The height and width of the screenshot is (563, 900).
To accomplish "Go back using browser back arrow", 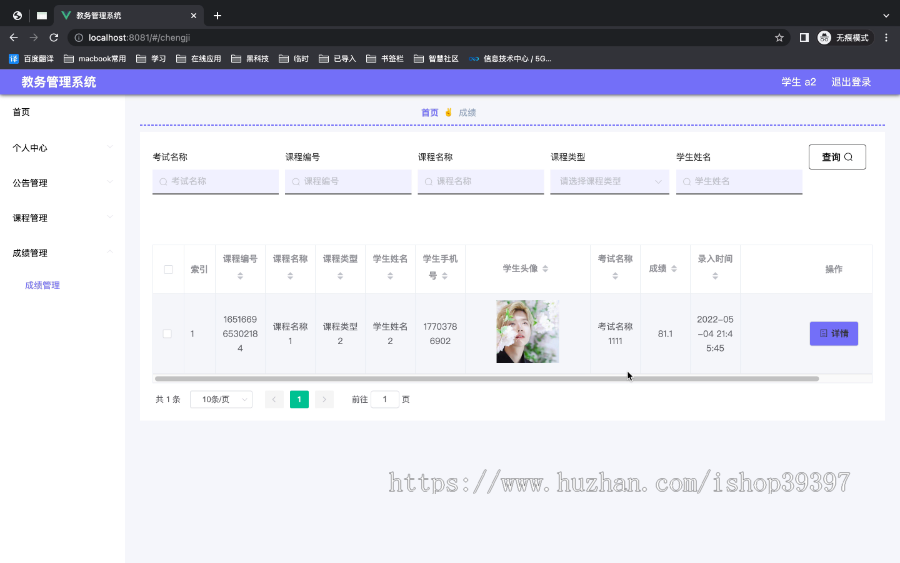I will click(14, 37).
